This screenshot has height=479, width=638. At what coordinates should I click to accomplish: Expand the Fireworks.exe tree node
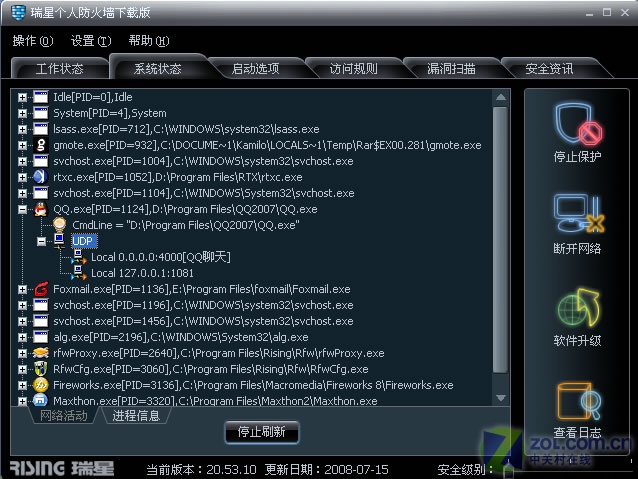click(x=22, y=385)
